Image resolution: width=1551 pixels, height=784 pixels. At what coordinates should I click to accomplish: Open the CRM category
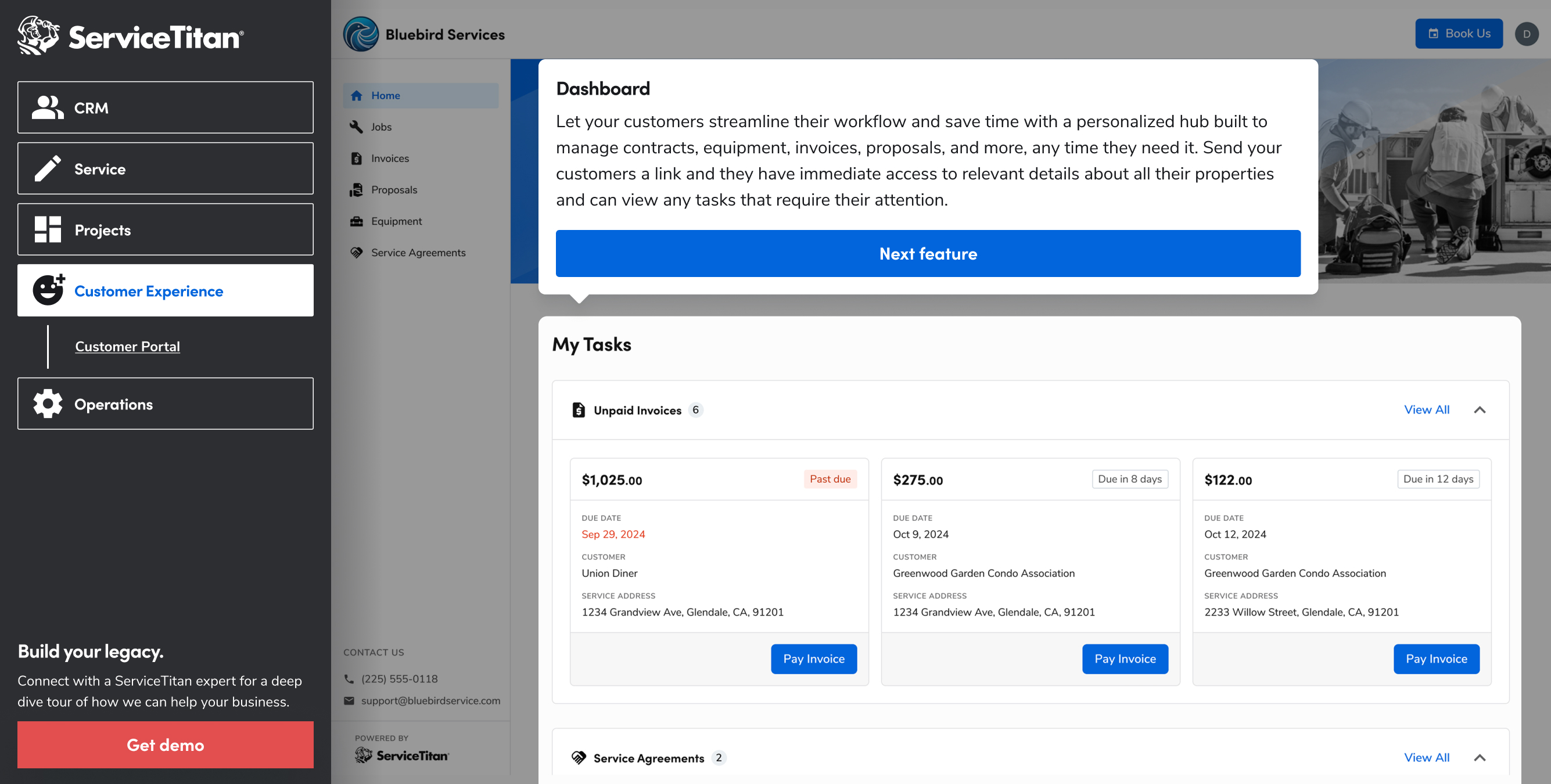click(x=165, y=107)
